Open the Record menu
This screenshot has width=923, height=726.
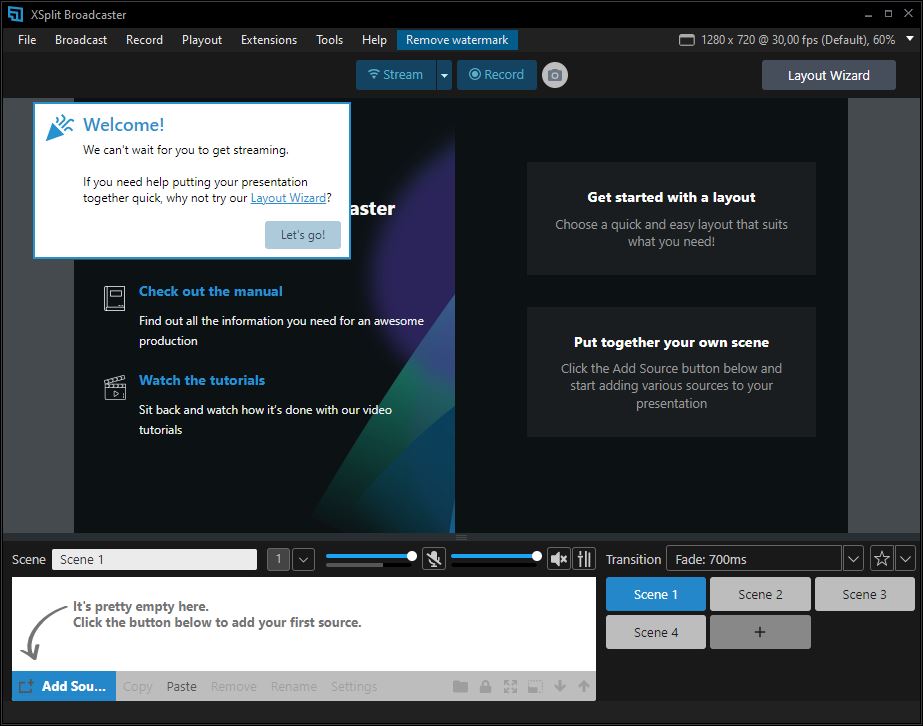tap(144, 39)
